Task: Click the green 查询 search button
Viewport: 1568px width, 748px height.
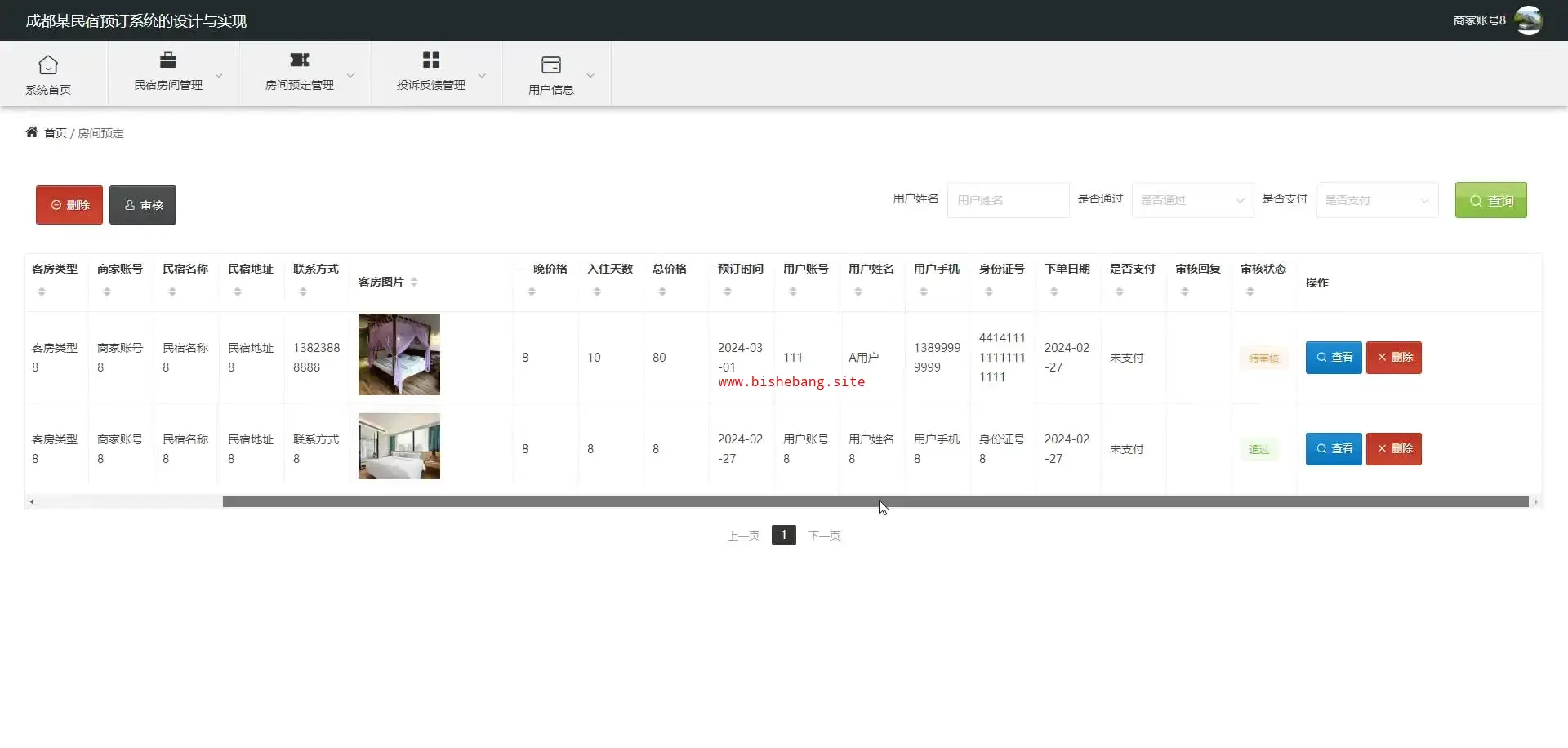Action: click(x=1491, y=200)
